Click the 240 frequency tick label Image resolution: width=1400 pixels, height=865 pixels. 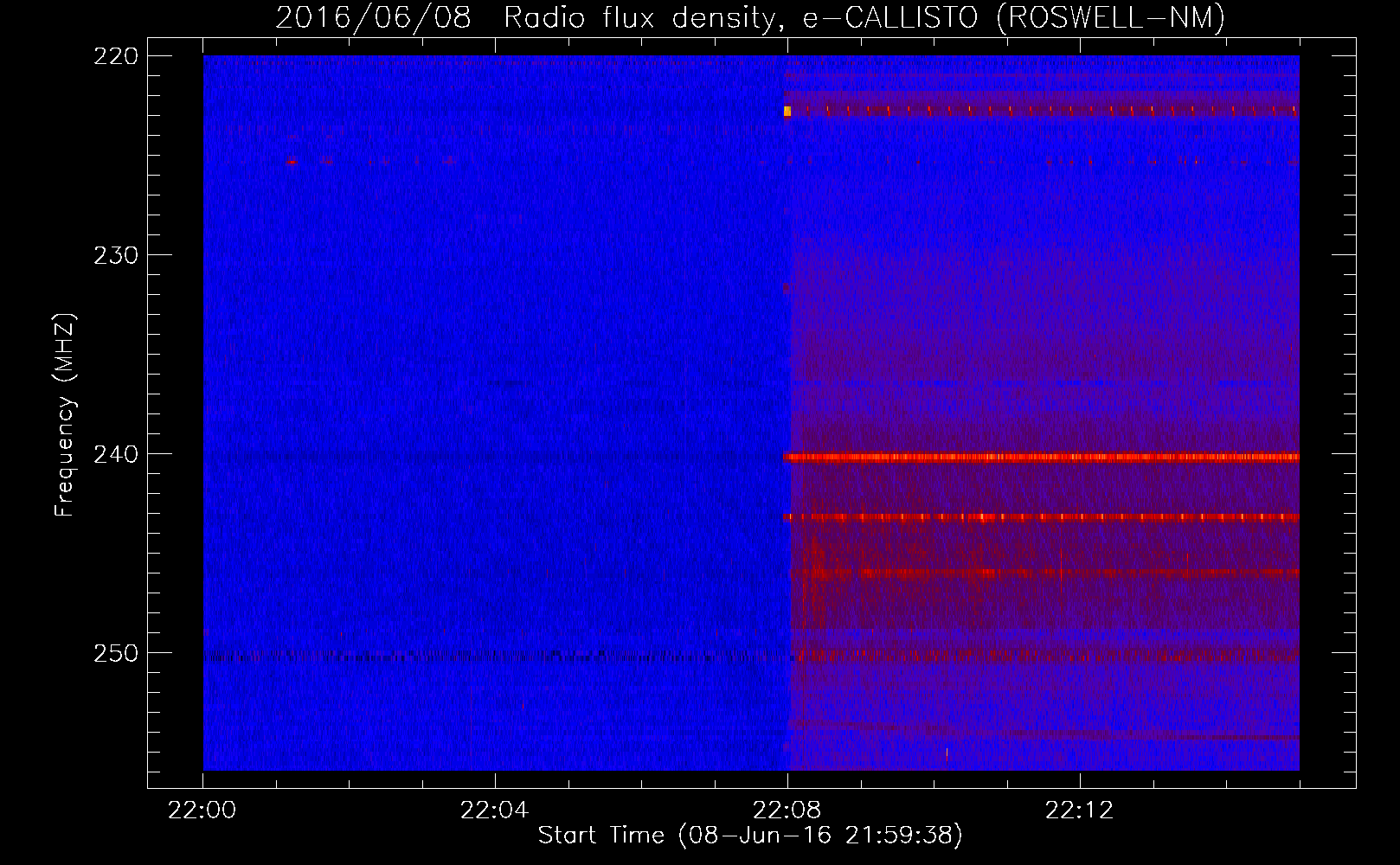(x=115, y=455)
